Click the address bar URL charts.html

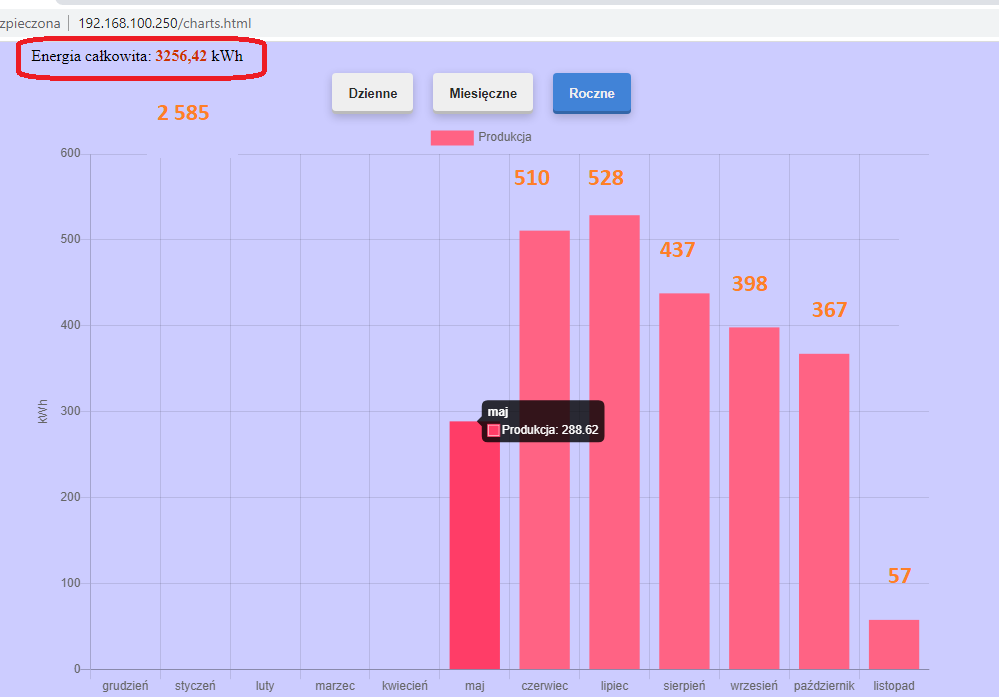pyautogui.click(x=165, y=24)
